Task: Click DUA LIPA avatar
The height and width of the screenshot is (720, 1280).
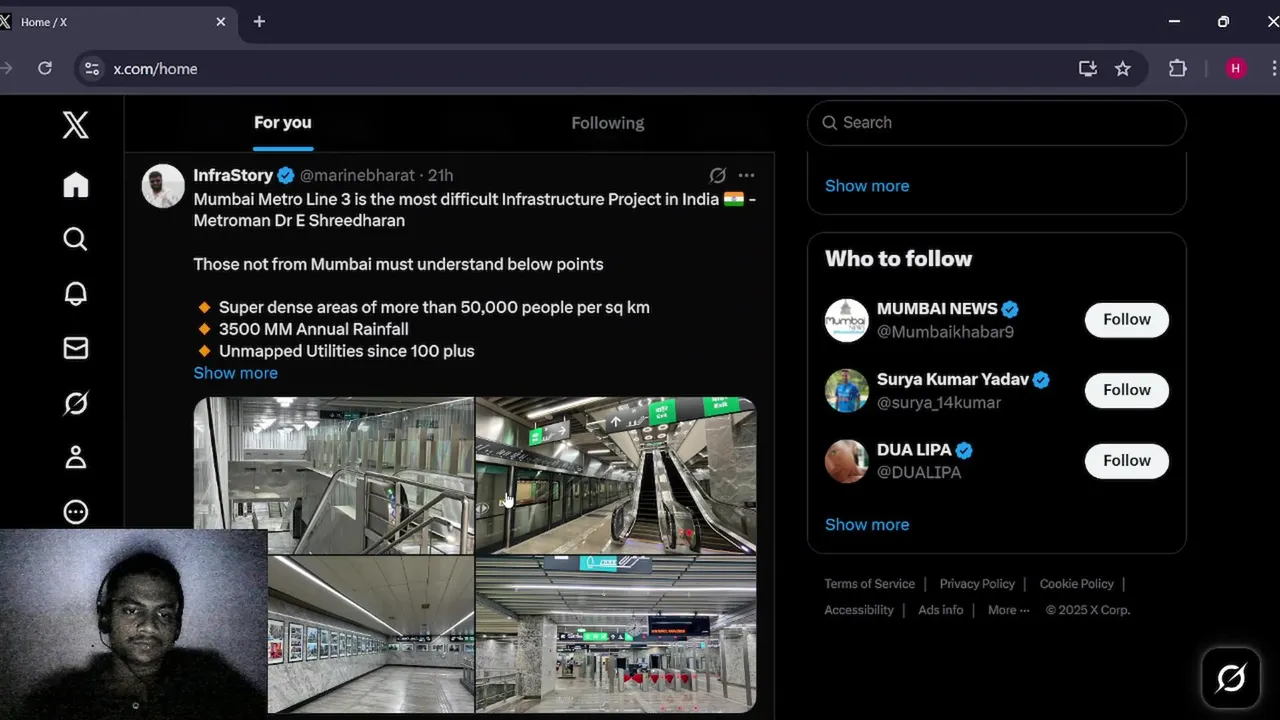Action: coord(847,461)
